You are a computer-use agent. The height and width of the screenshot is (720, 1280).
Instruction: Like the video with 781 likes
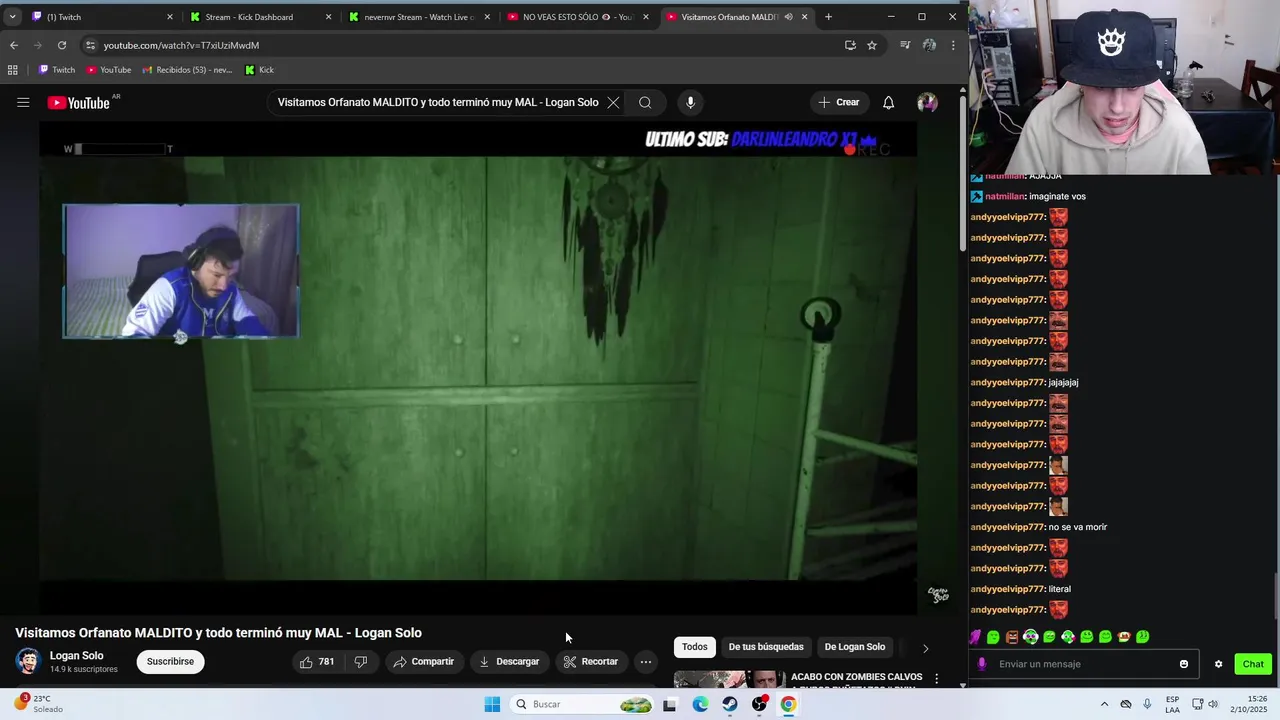point(317,662)
